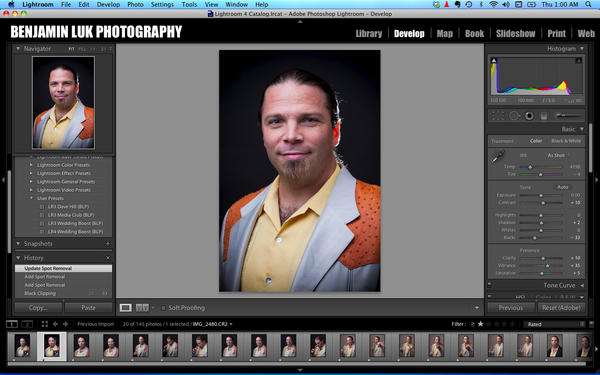Collapse the Navigator panel
The width and height of the screenshot is (600, 375).
pos(18,49)
